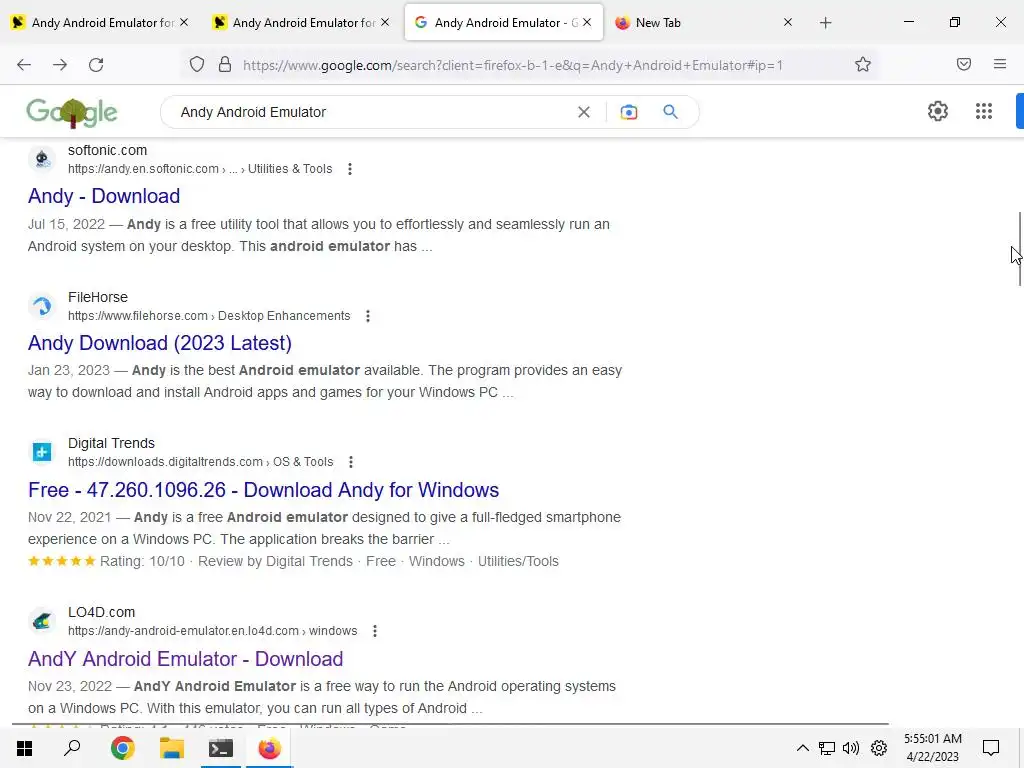Reload the current page

click(x=96, y=65)
